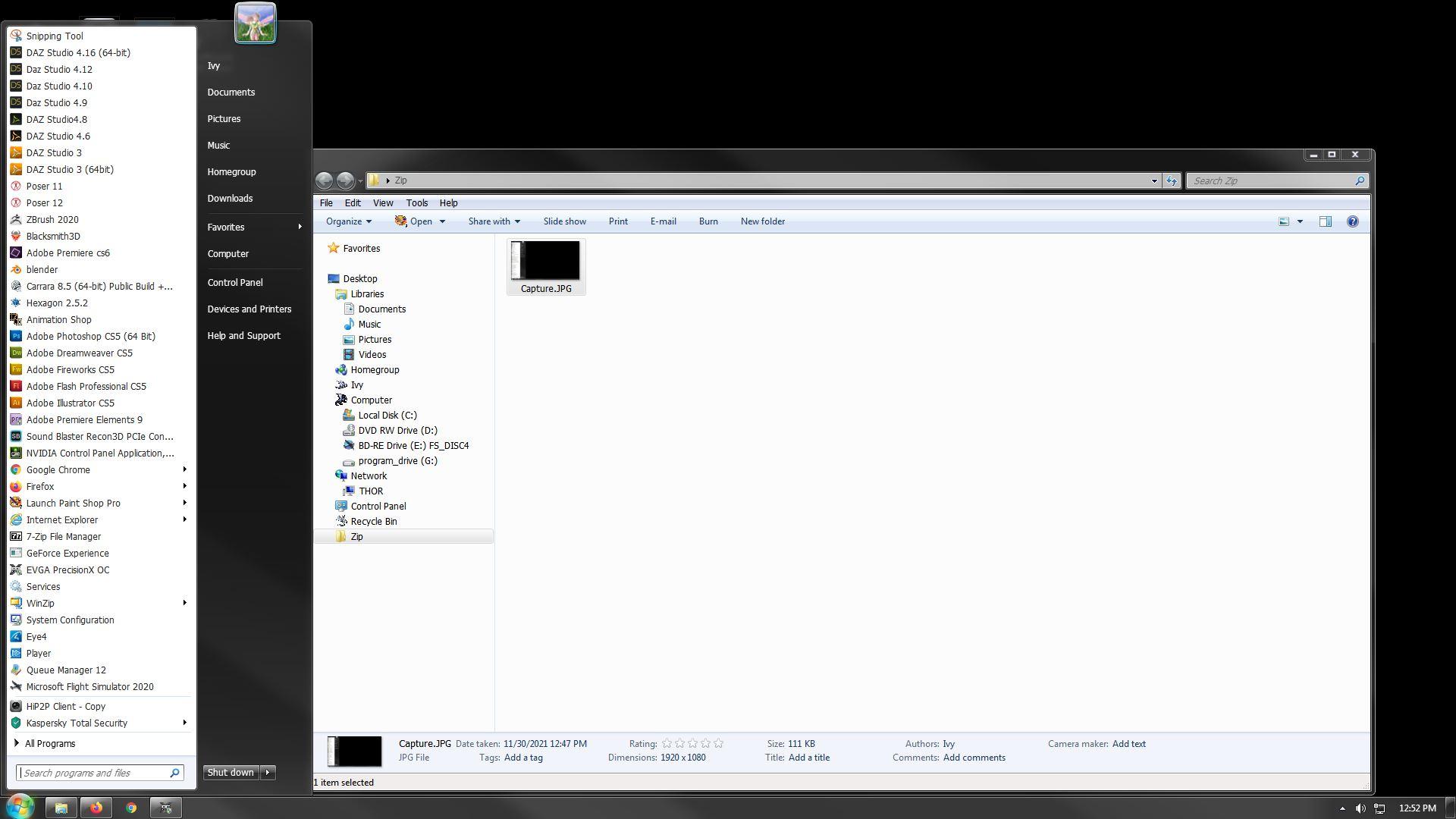Start 7-Zip File Manager
The image size is (1456, 819).
(x=63, y=536)
